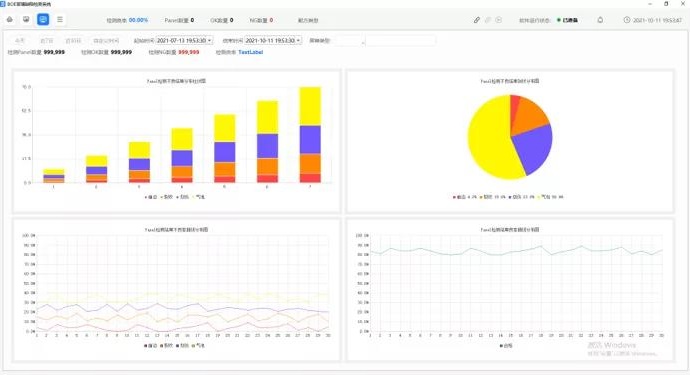Click the empty text field after the combo box
Screen dimensions: 690x375
coord(400,40)
